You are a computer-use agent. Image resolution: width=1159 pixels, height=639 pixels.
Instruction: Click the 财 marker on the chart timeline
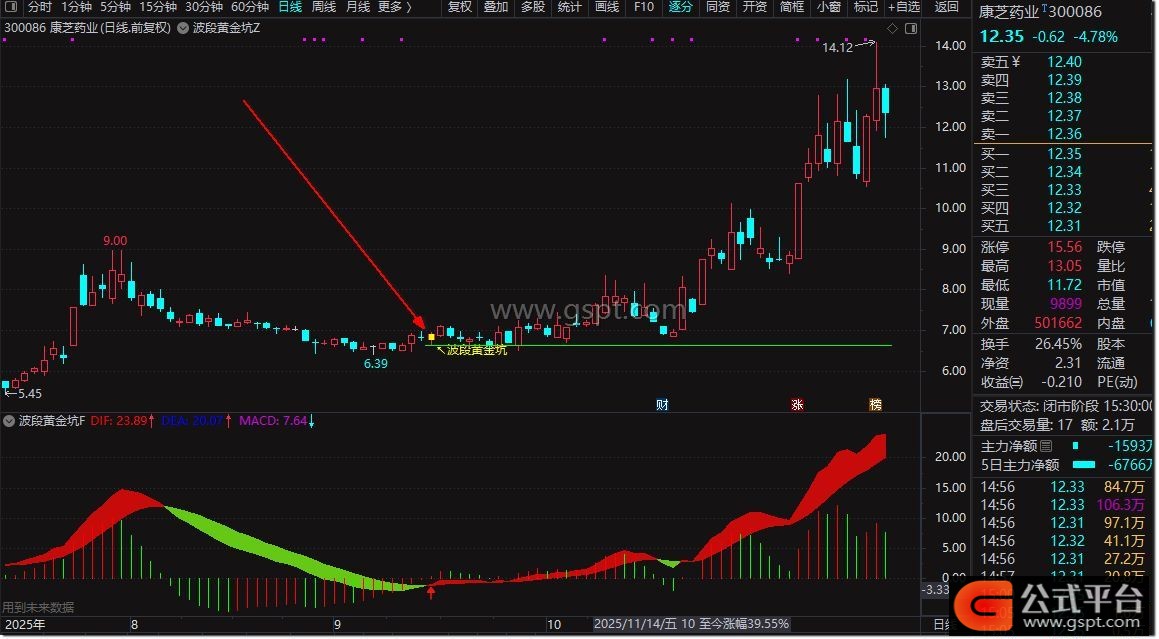point(662,405)
